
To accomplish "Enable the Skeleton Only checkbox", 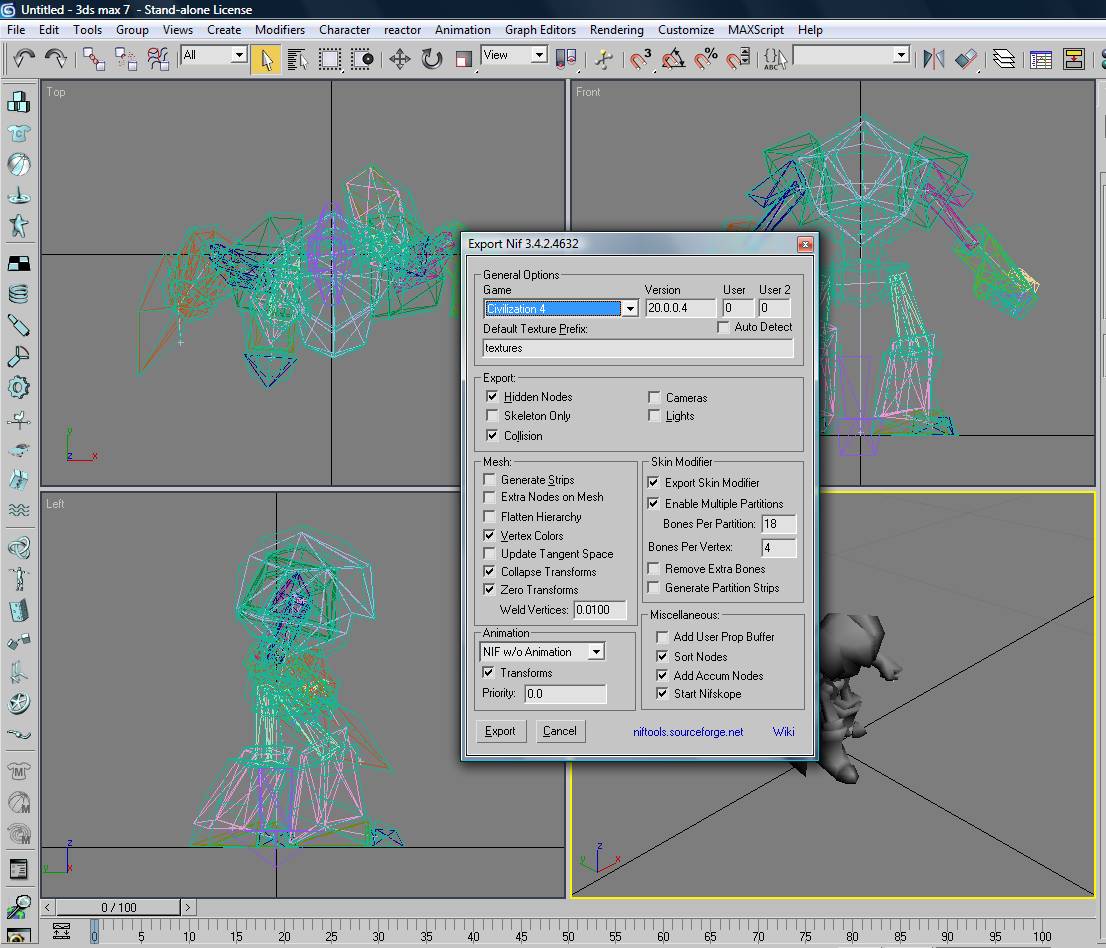I will click(x=492, y=415).
